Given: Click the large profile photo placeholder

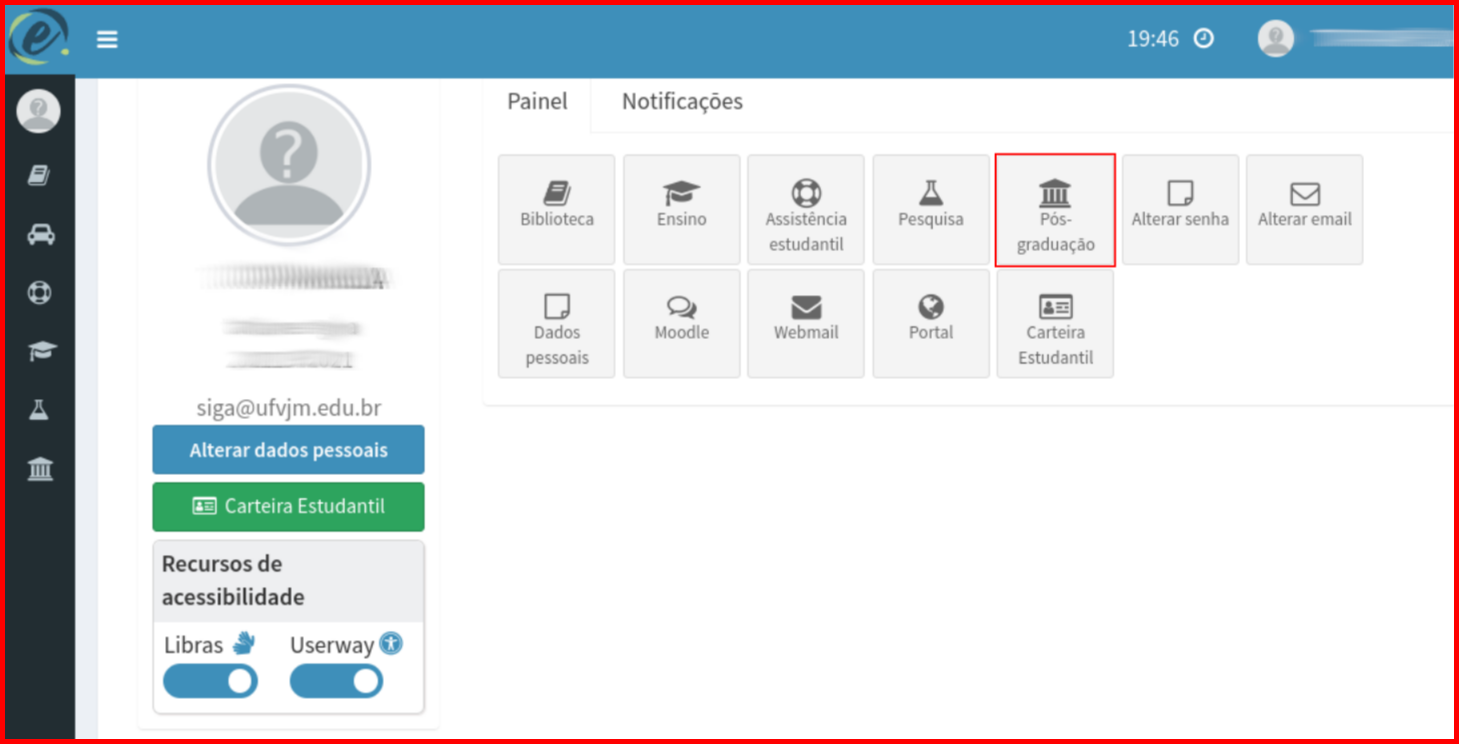Looking at the screenshot, I should [289, 166].
